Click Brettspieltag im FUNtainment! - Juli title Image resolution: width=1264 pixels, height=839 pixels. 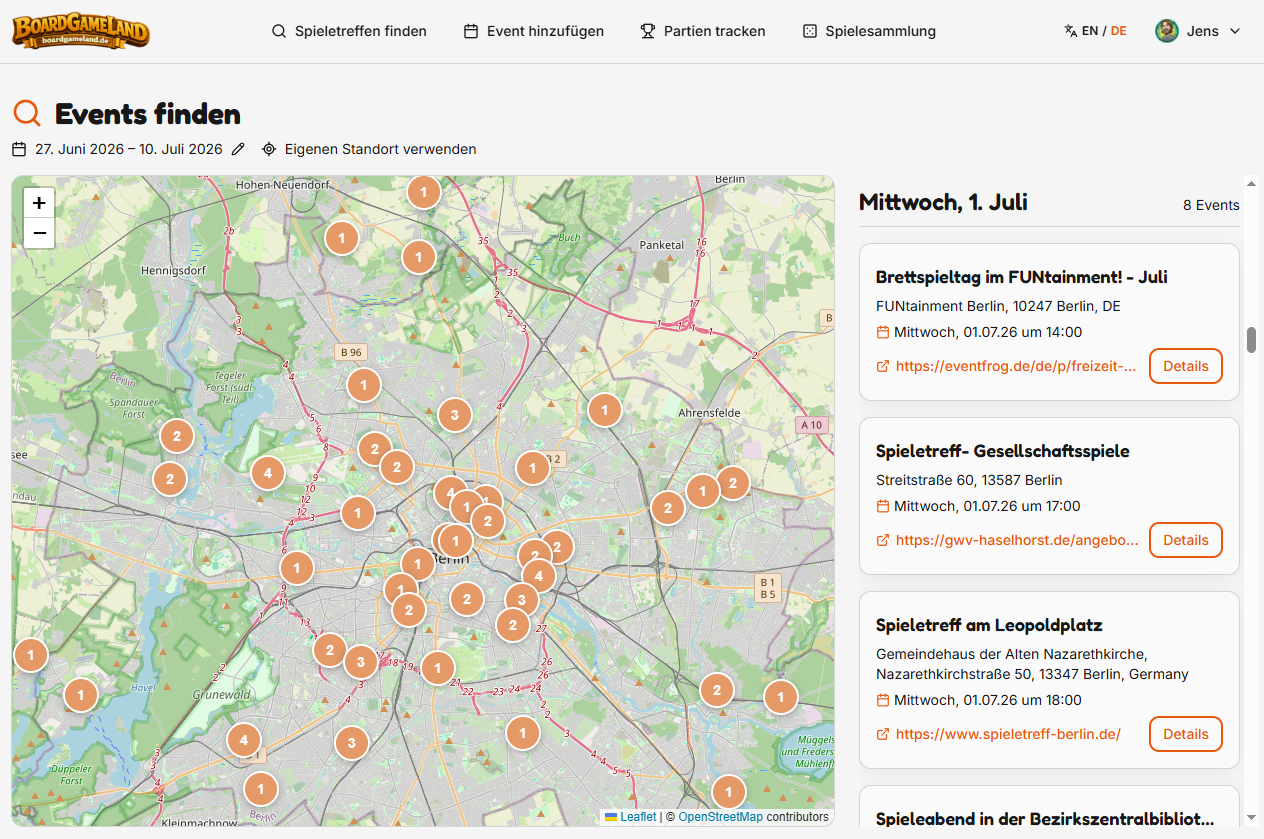(1022, 277)
